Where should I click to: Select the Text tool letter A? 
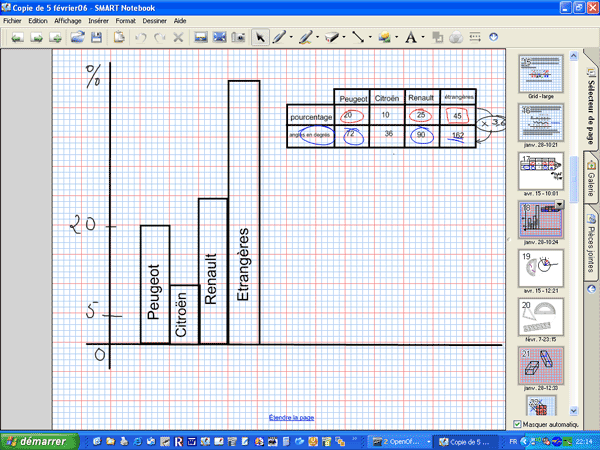[x=411, y=38]
